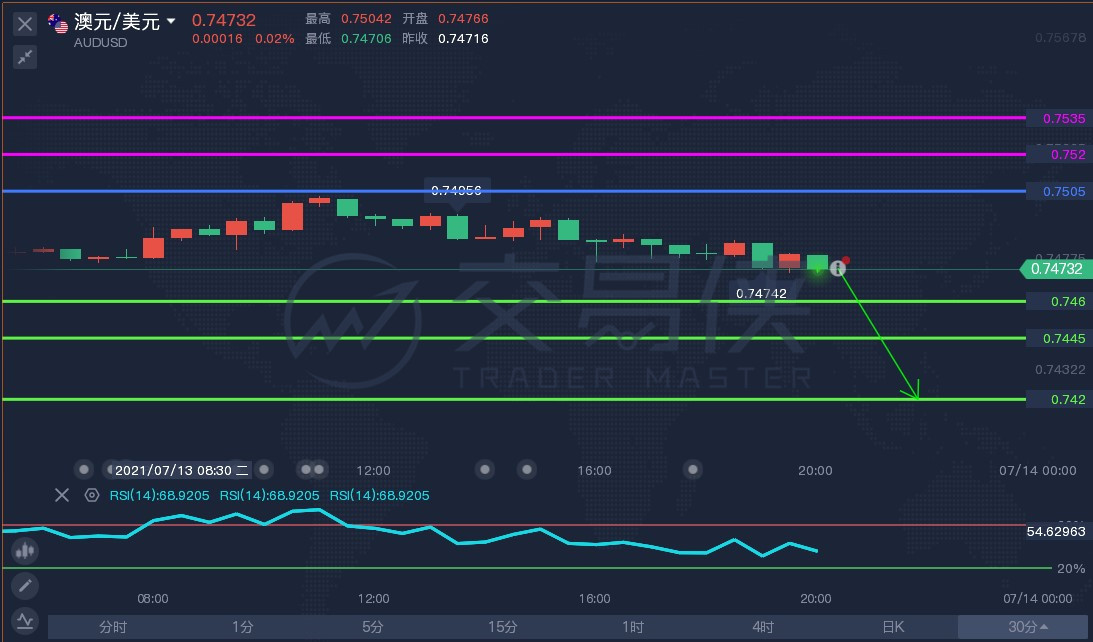This screenshot has height=642, width=1093.
Task: Click the 最高 0.75042 value
Action: pyautogui.click(x=366, y=19)
